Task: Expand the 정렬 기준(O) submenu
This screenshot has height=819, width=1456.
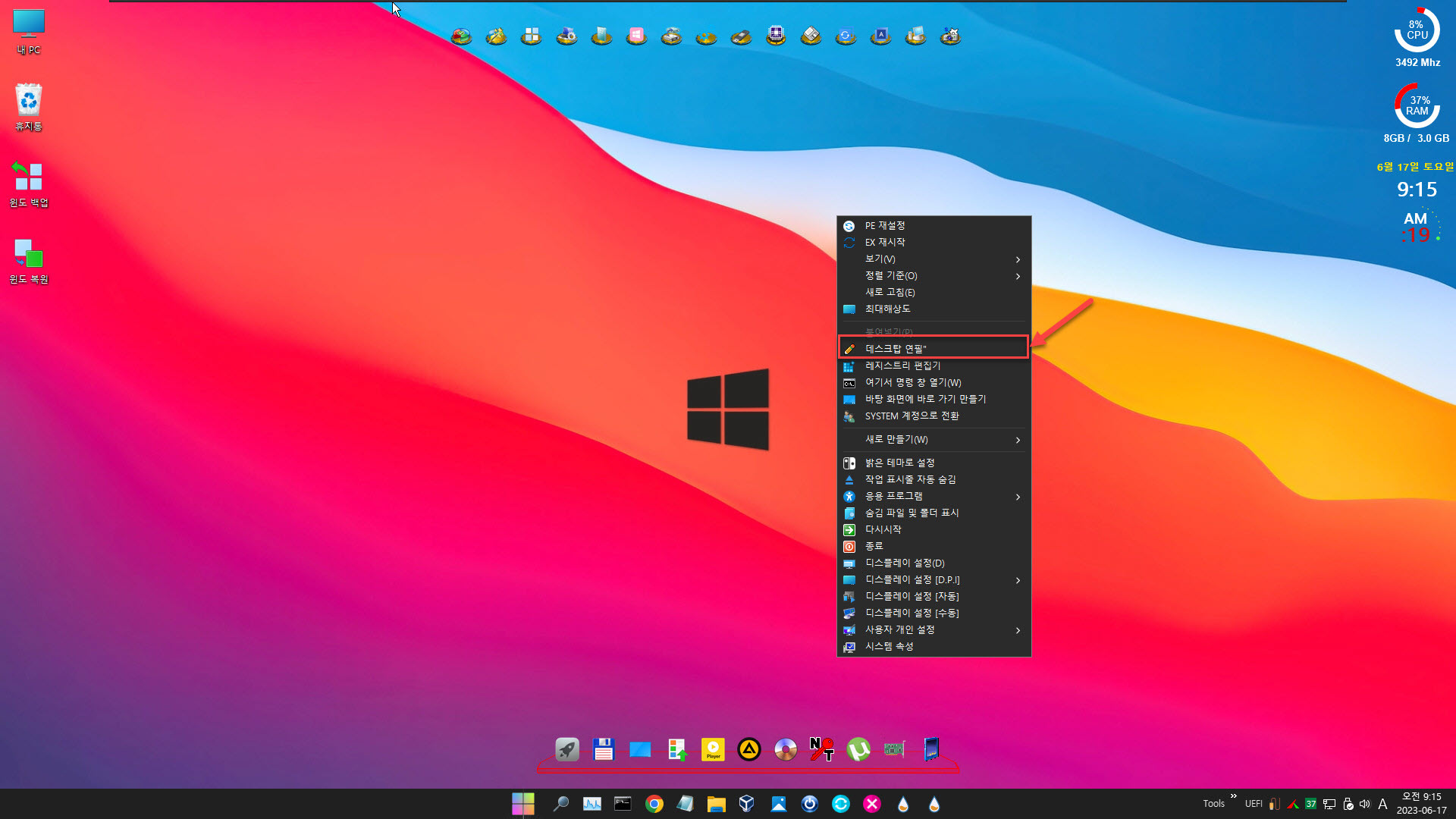Action: pyautogui.click(x=934, y=276)
